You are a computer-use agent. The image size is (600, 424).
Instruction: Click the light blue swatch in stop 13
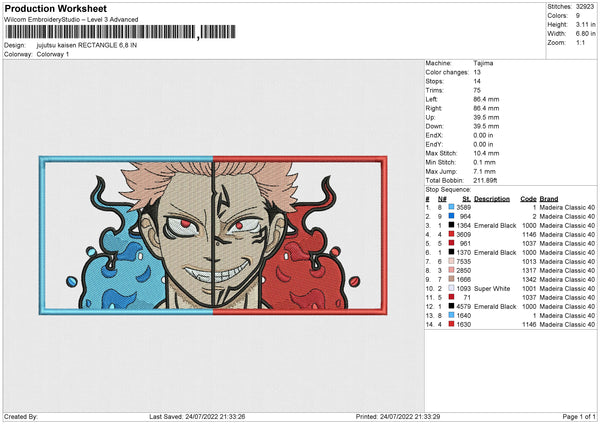pyautogui.click(x=452, y=315)
